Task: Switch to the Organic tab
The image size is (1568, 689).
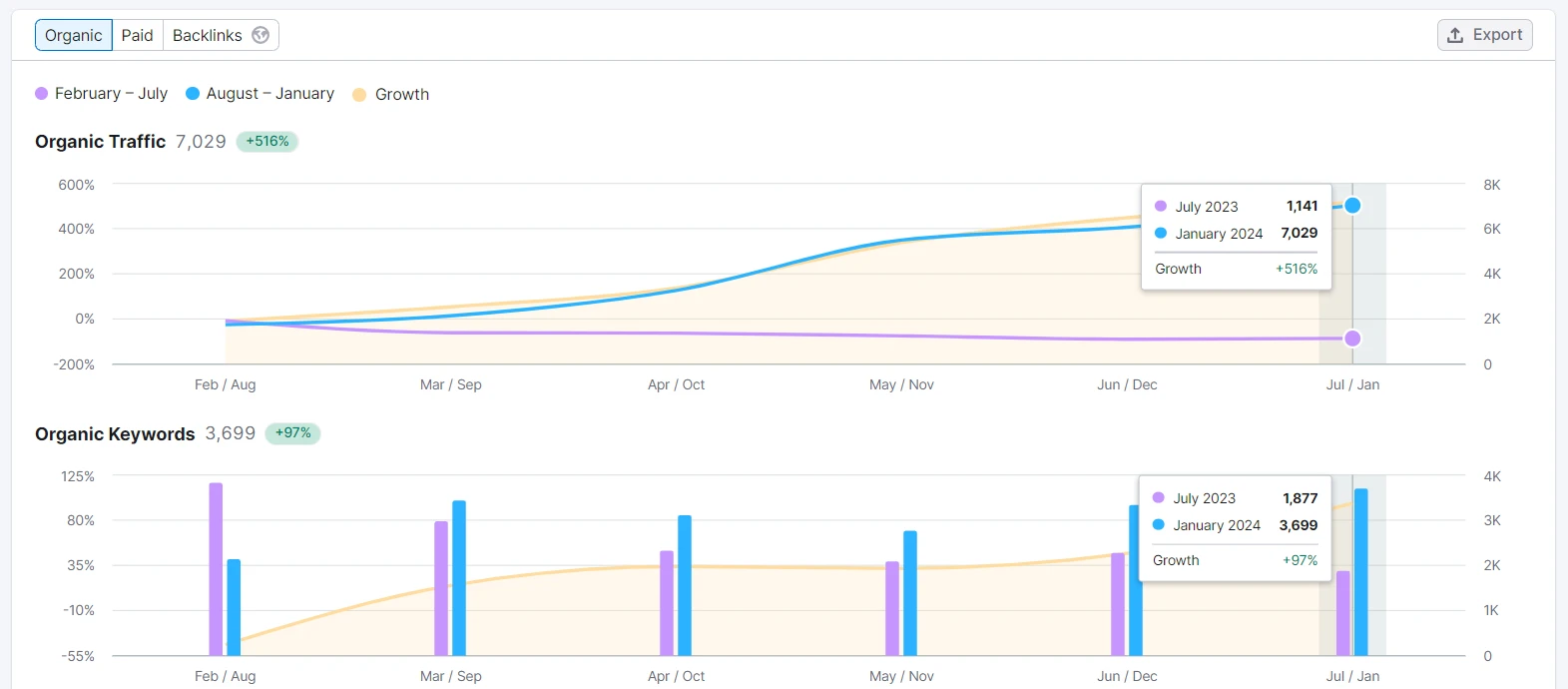Action: (74, 35)
